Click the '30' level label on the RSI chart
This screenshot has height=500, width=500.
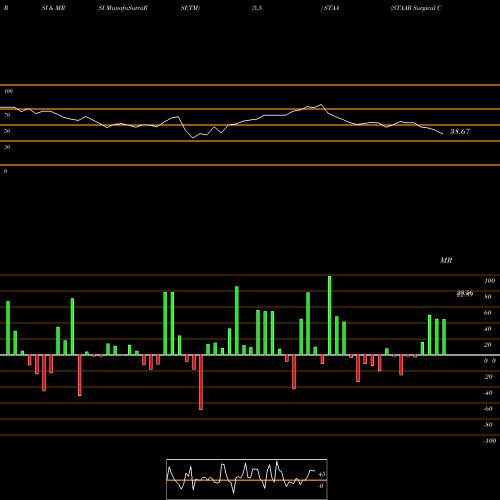[x=7, y=147]
